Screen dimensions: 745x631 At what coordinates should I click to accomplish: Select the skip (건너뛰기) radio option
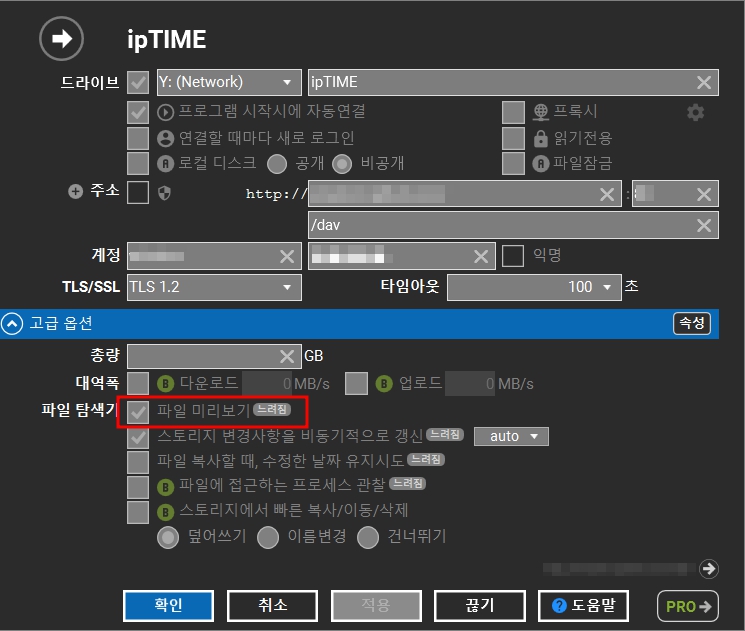point(368,538)
